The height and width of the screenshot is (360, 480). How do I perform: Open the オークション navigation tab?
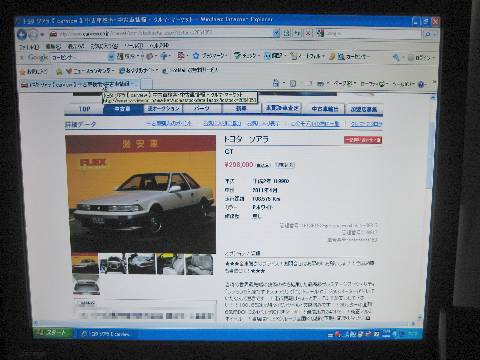[x=163, y=108]
